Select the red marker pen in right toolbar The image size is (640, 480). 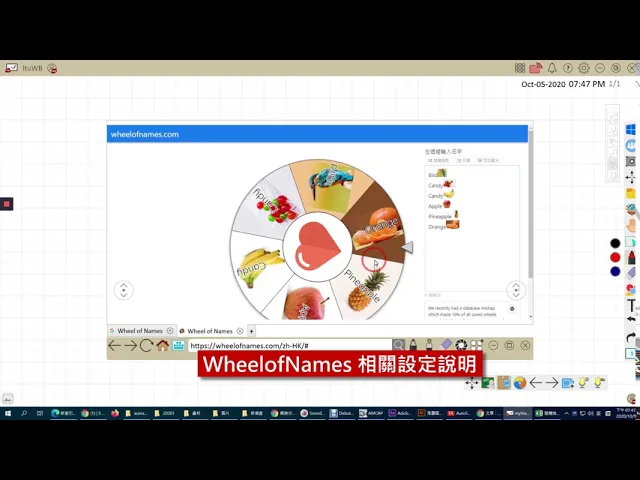[x=632, y=258]
